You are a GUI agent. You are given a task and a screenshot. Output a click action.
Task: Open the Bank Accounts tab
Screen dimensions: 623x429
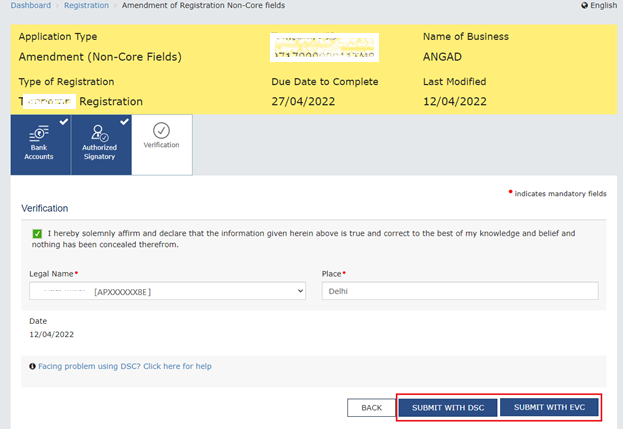[x=41, y=145]
